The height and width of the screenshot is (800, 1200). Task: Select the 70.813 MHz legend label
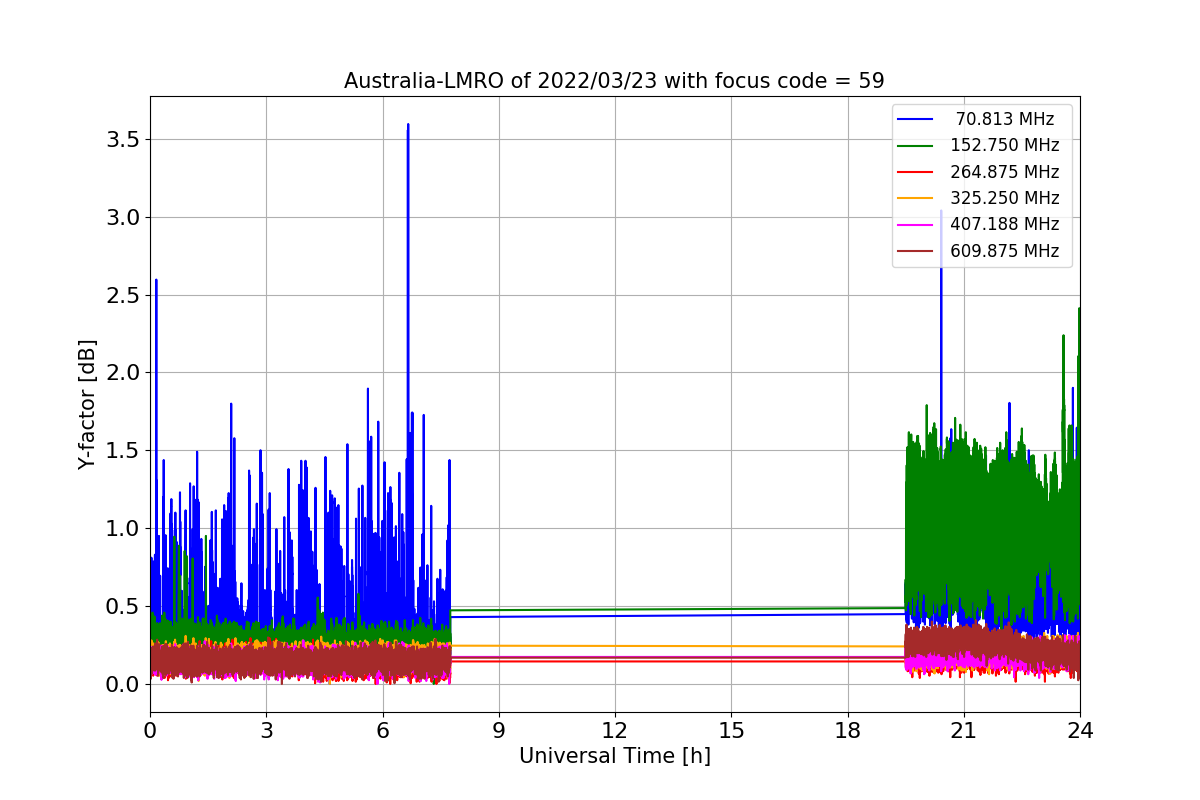pyautogui.click(x=1005, y=119)
